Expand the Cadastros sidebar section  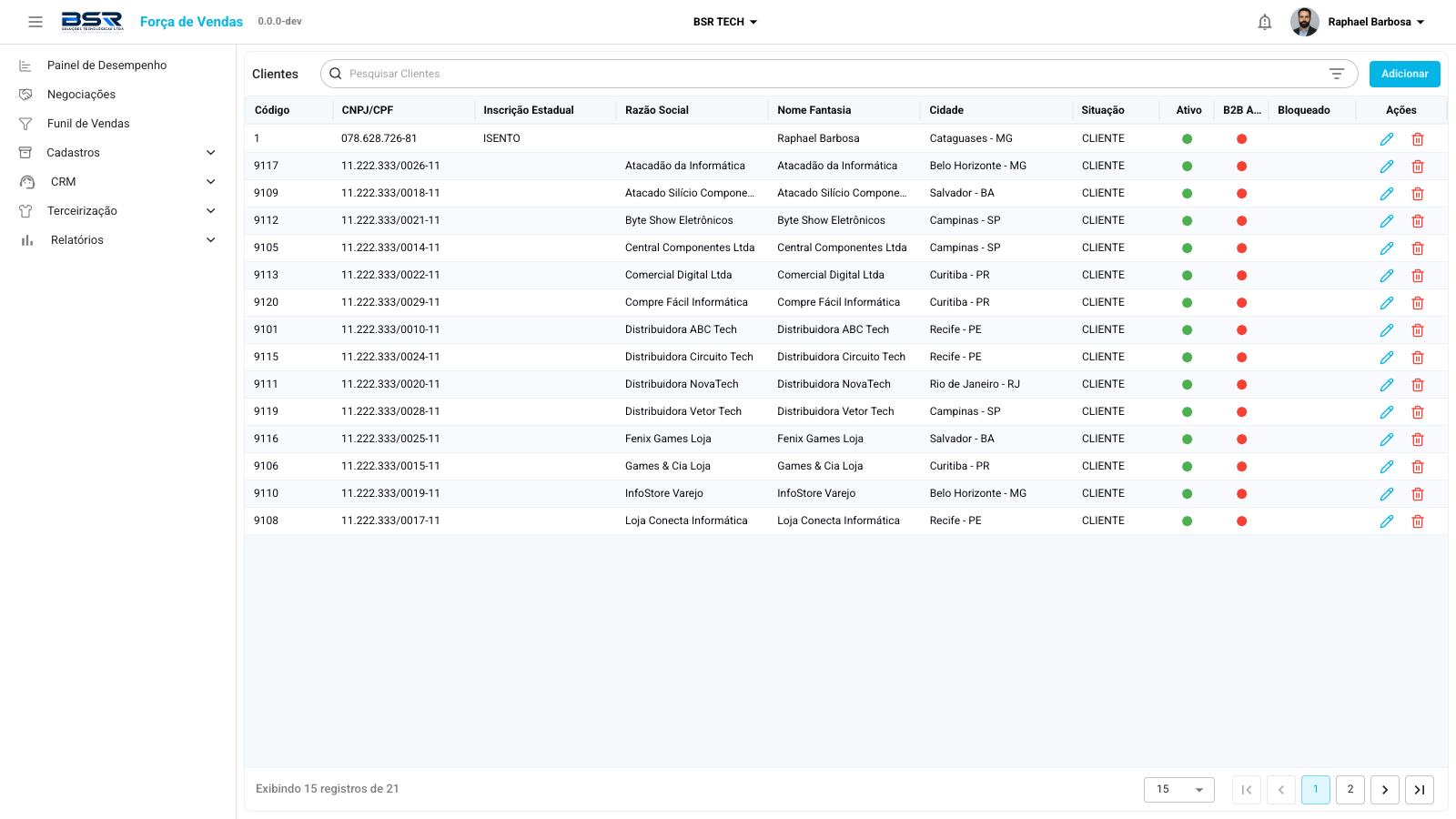point(118,153)
